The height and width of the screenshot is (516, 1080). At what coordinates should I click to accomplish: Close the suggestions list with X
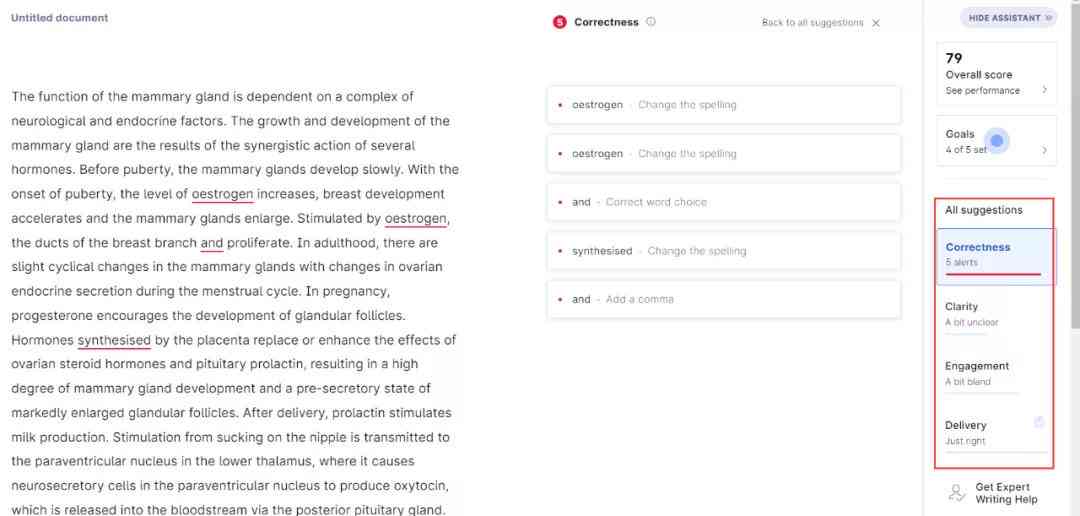tap(876, 23)
